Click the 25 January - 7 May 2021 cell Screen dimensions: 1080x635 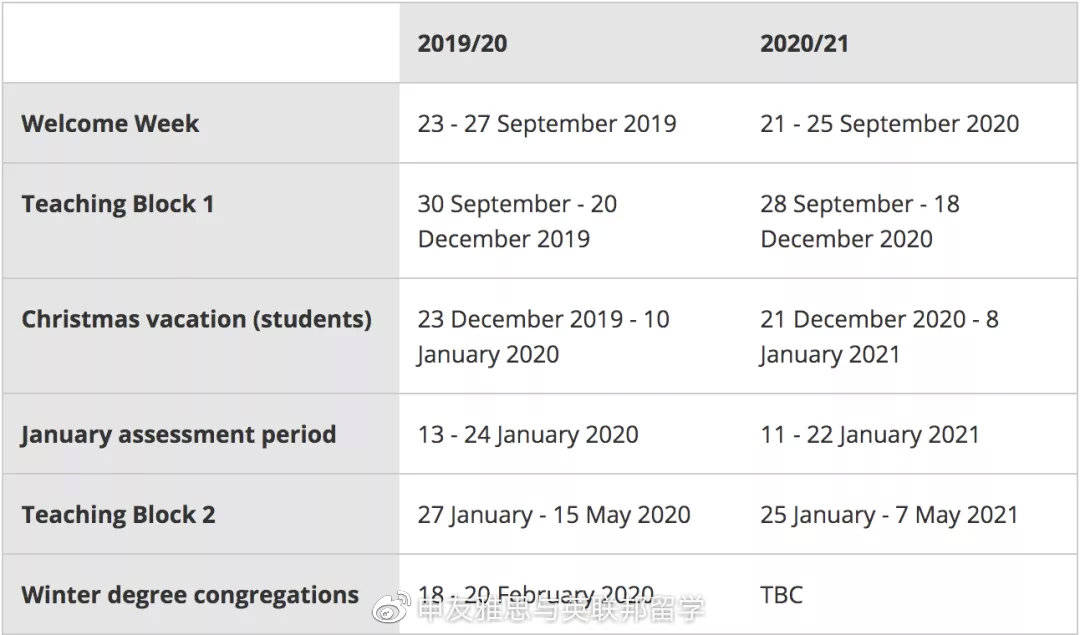888,515
